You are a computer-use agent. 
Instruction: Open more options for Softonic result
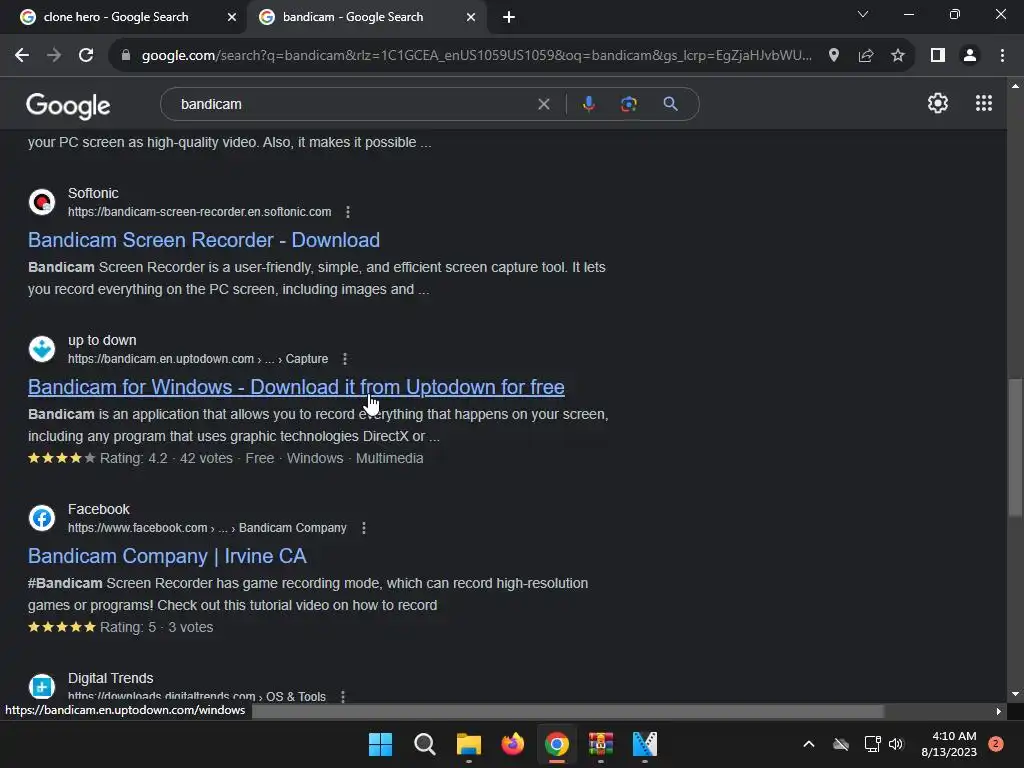348,212
